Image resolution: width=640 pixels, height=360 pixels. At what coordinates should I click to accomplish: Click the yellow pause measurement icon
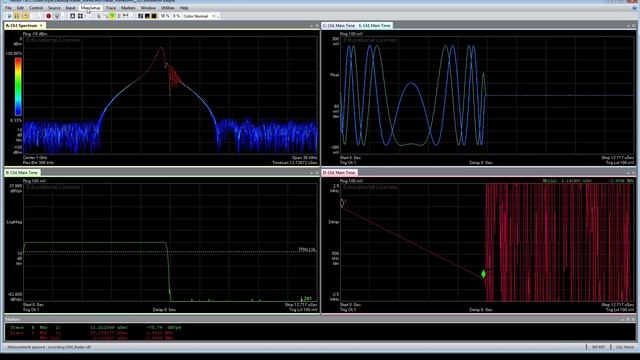17,16
